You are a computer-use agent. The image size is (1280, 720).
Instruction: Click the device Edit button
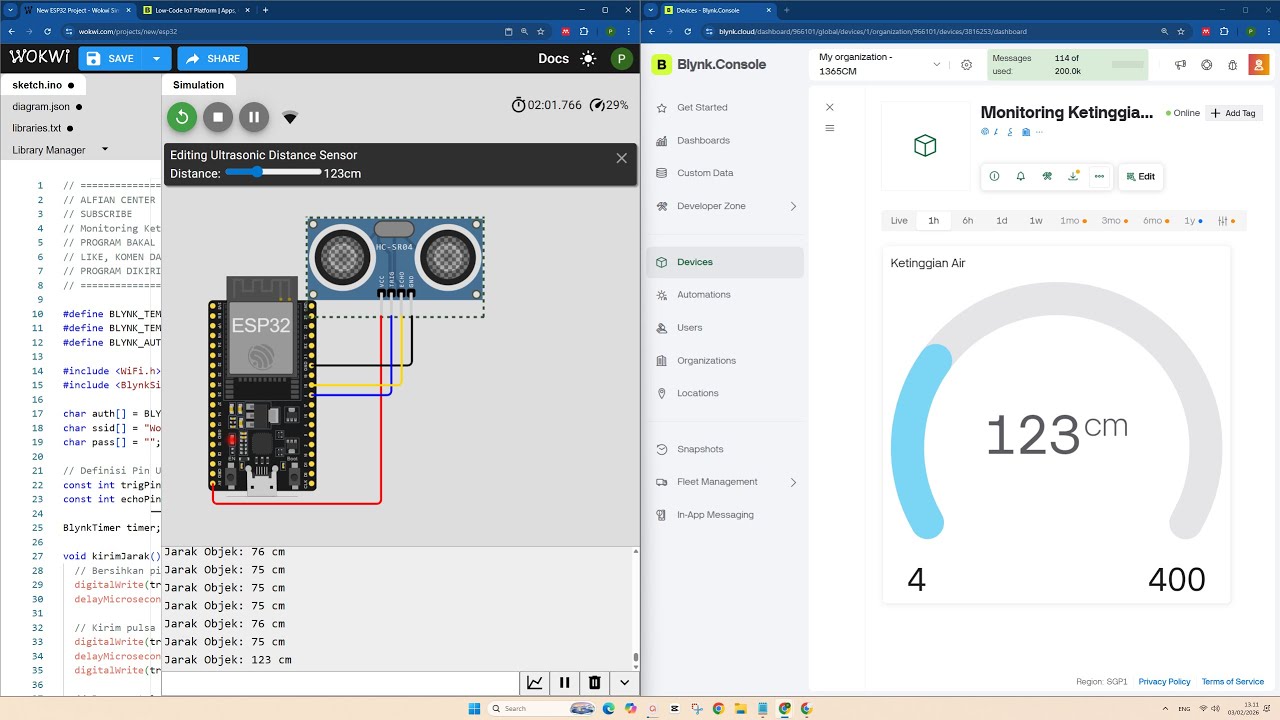pos(1140,176)
